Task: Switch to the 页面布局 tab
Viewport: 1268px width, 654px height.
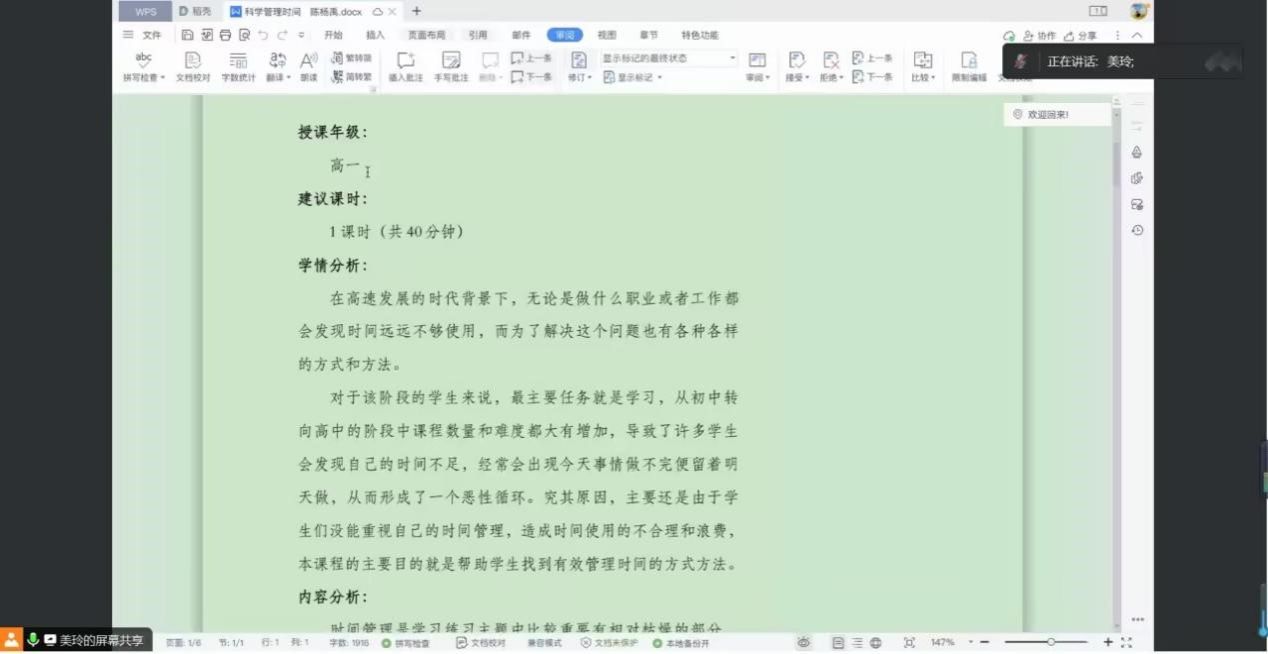Action: pos(426,35)
